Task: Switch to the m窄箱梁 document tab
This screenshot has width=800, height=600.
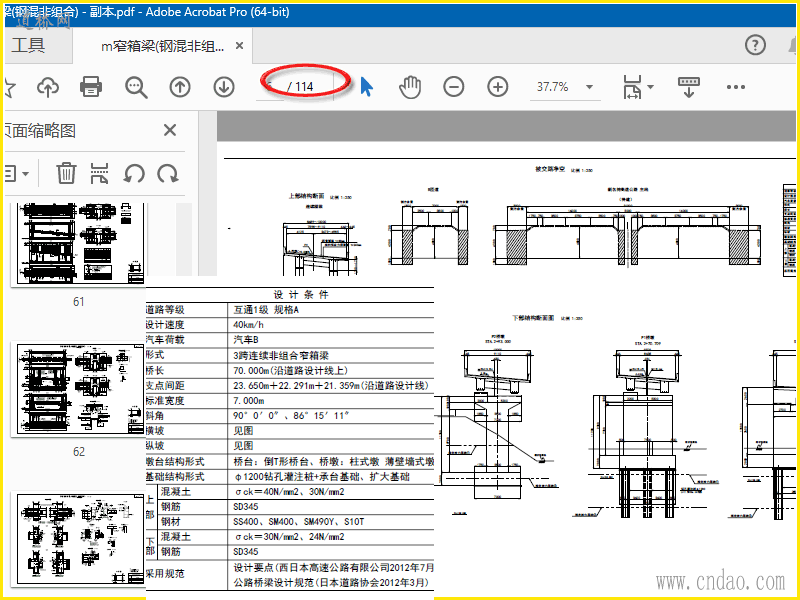Action: (x=162, y=46)
